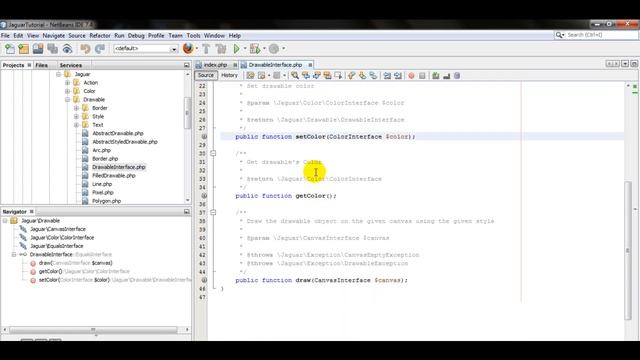Click the New Project toolbar icon
Image resolution: width=640 pixels, height=360 pixels.
pyautogui.click(x=24, y=49)
